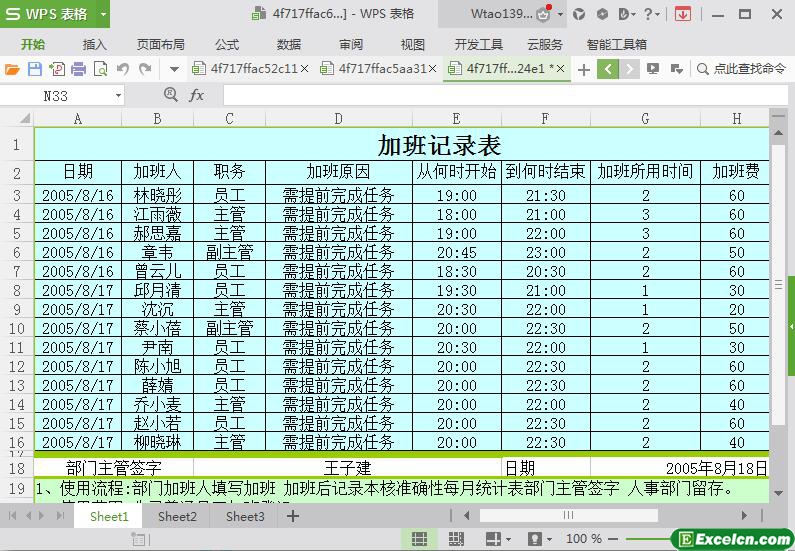Expand the reading mode dropdown in status bar
The height and width of the screenshot is (551, 795).
point(508,539)
